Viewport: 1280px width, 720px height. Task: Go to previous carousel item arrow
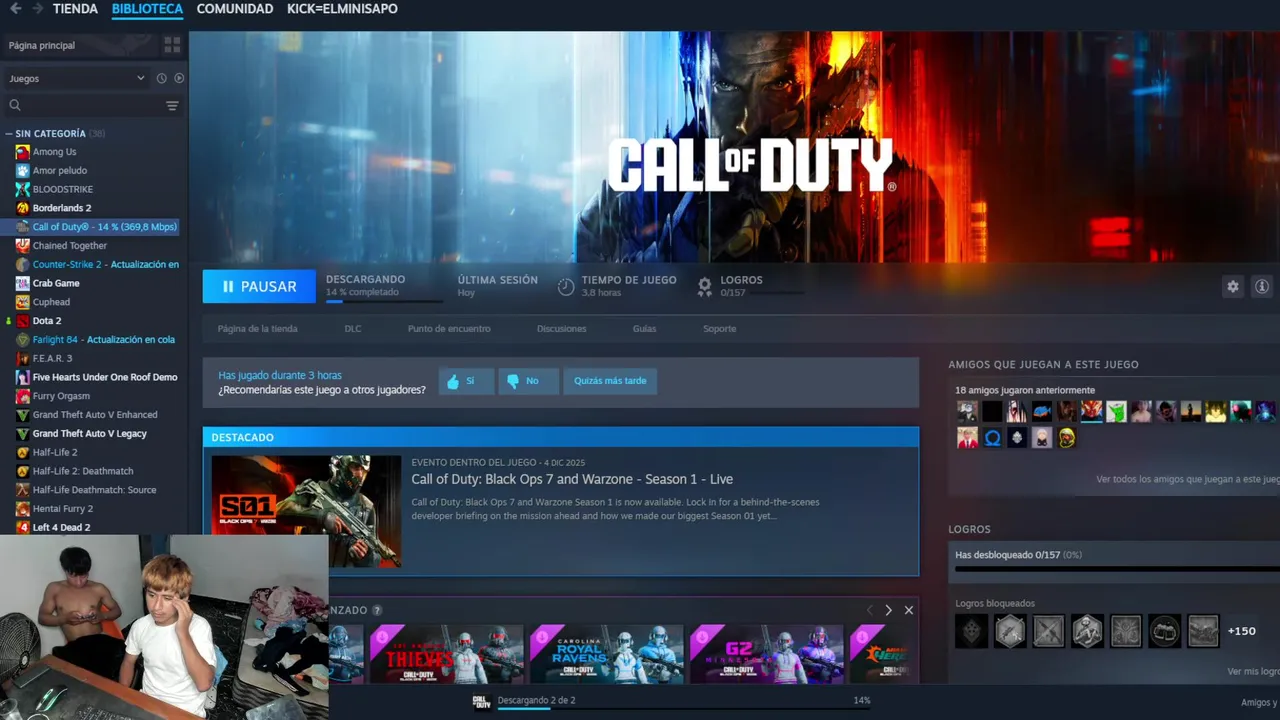coord(869,610)
